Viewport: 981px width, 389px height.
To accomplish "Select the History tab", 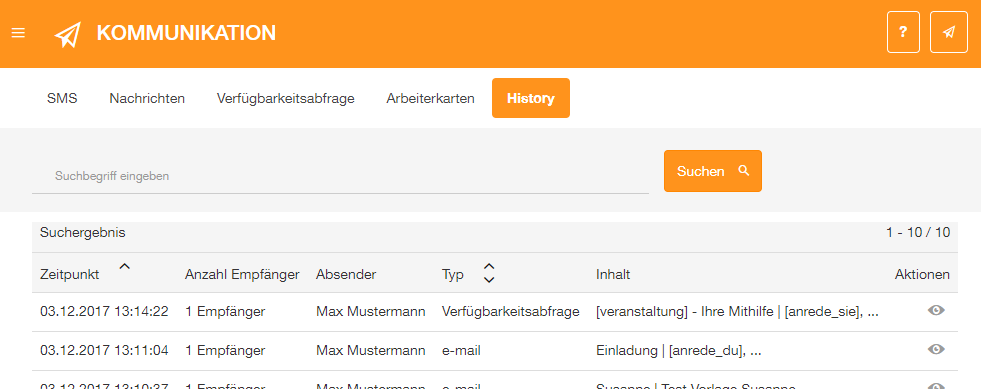I will pyautogui.click(x=531, y=98).
